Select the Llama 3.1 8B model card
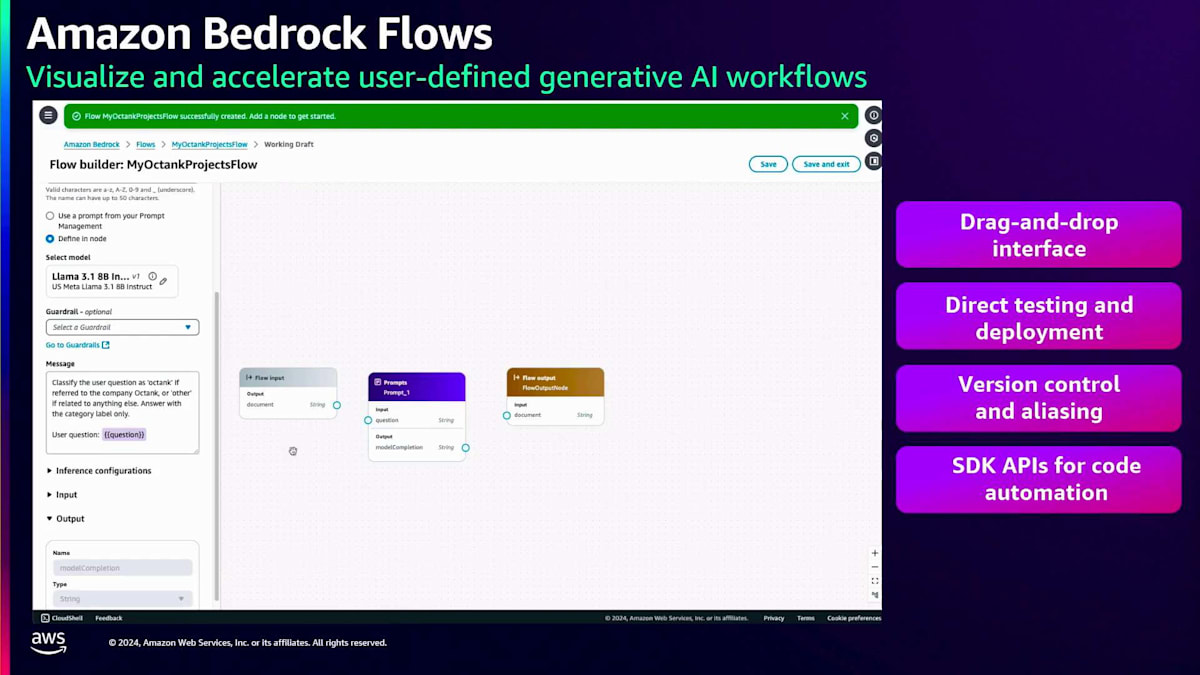 click(112, 281)
